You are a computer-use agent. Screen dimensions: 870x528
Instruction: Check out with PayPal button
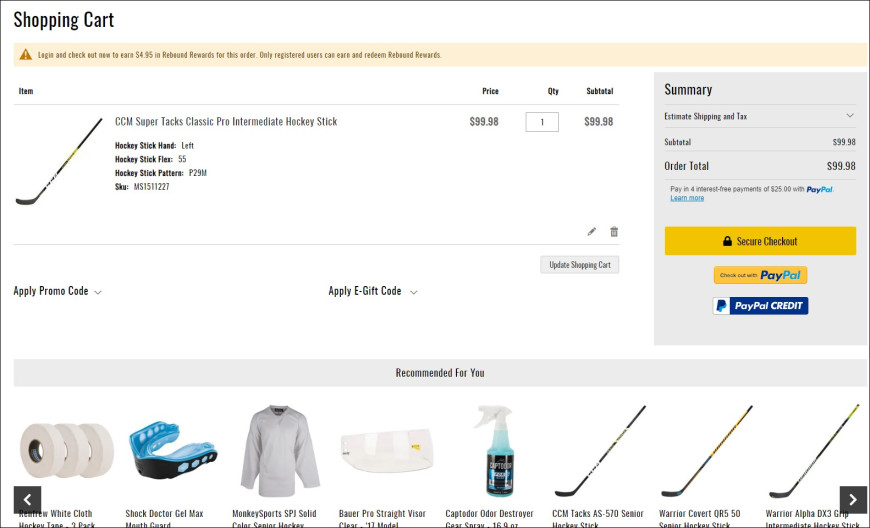coord(760,275)
